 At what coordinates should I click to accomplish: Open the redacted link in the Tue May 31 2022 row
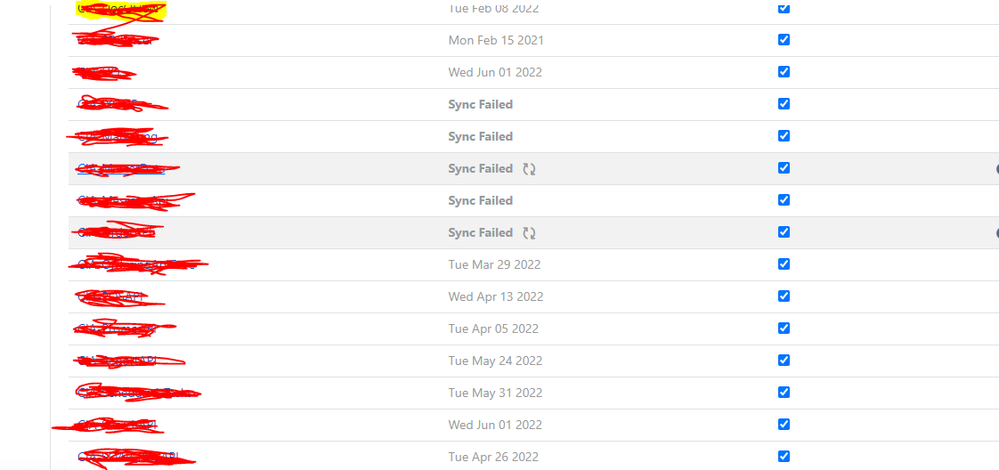(x=136, y=393)
